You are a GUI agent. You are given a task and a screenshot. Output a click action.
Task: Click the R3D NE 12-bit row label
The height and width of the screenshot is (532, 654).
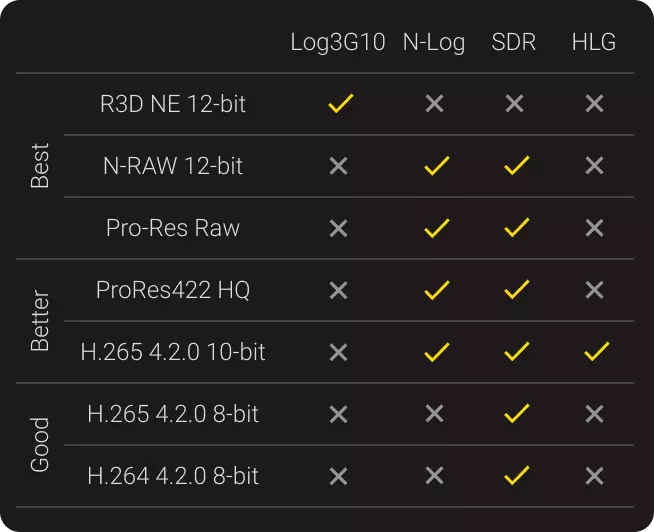[173, 103]
